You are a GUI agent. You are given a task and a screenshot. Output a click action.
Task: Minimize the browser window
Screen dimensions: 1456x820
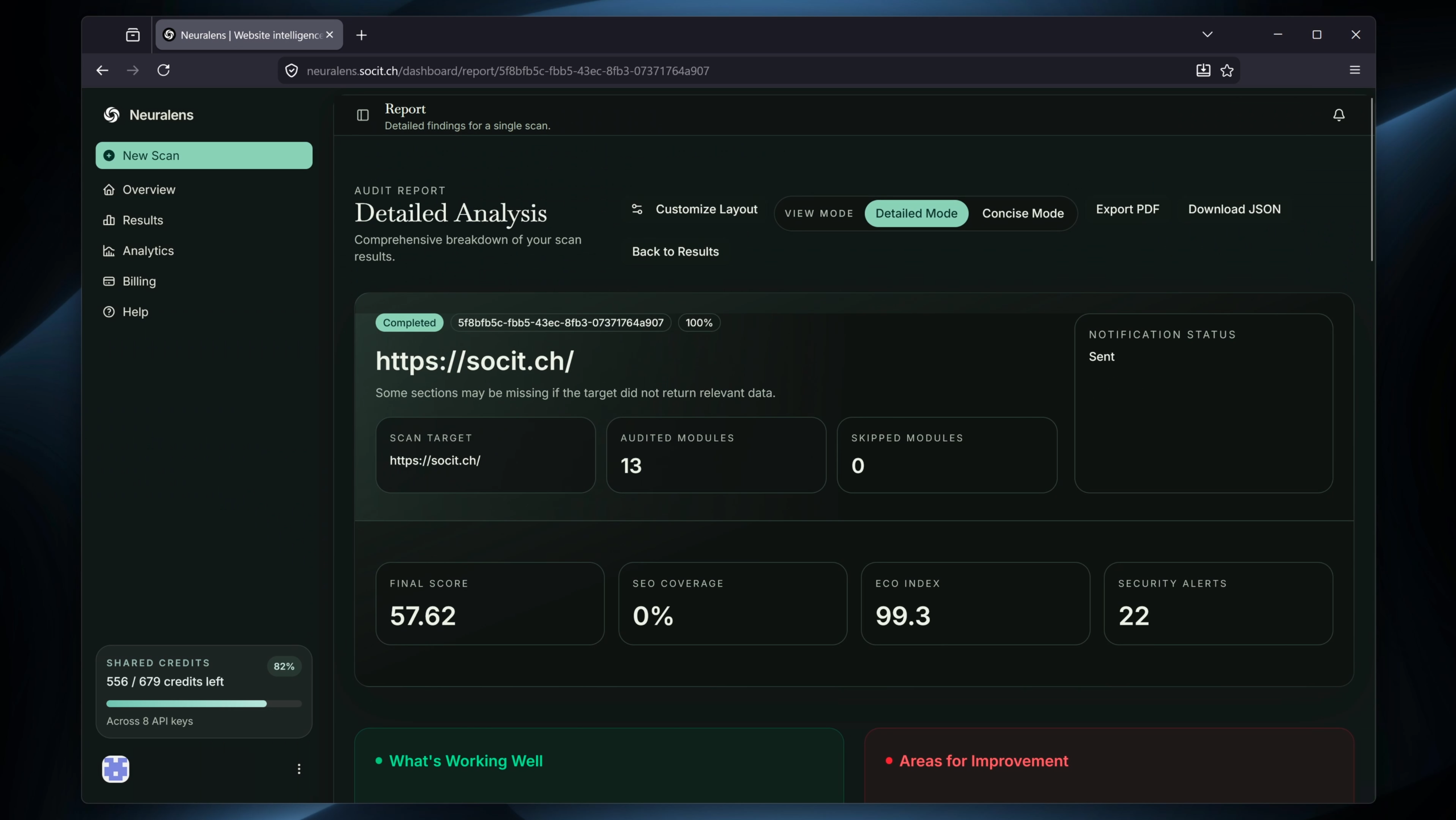point(1278,34)
